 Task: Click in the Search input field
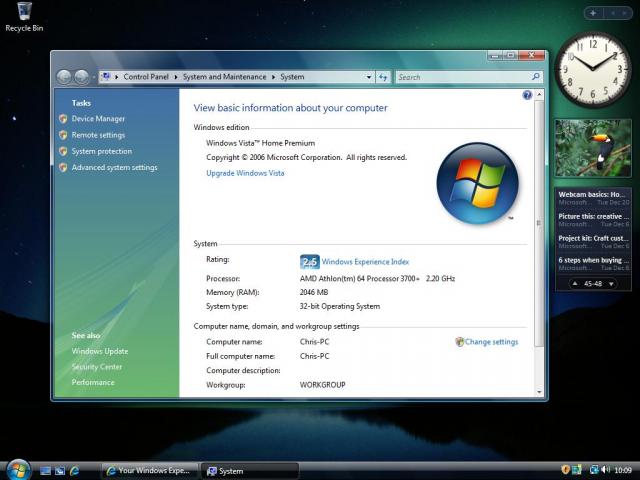click(463, 77)
